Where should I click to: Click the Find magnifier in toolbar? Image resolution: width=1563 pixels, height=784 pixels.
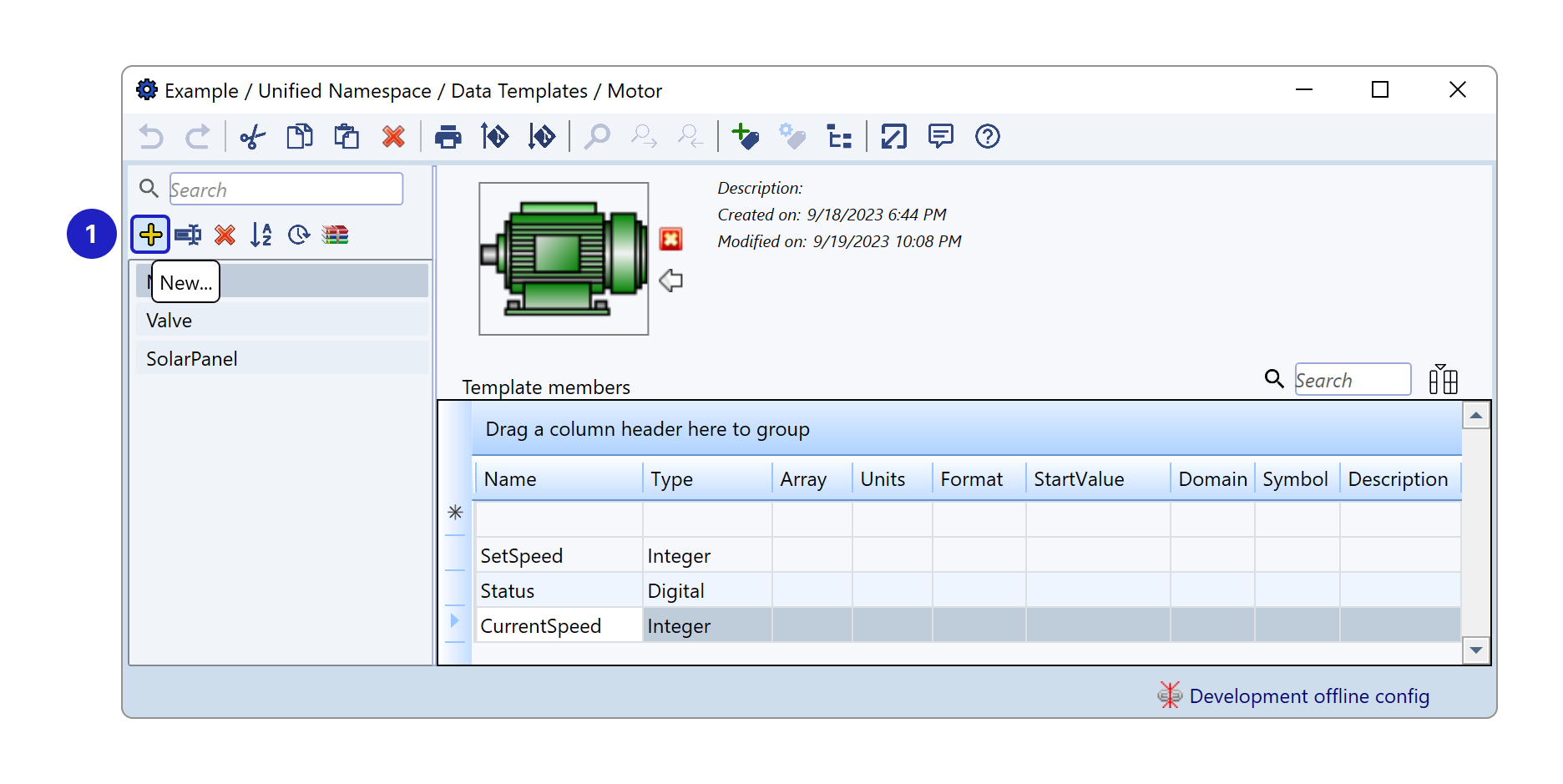tap(596, 136)
